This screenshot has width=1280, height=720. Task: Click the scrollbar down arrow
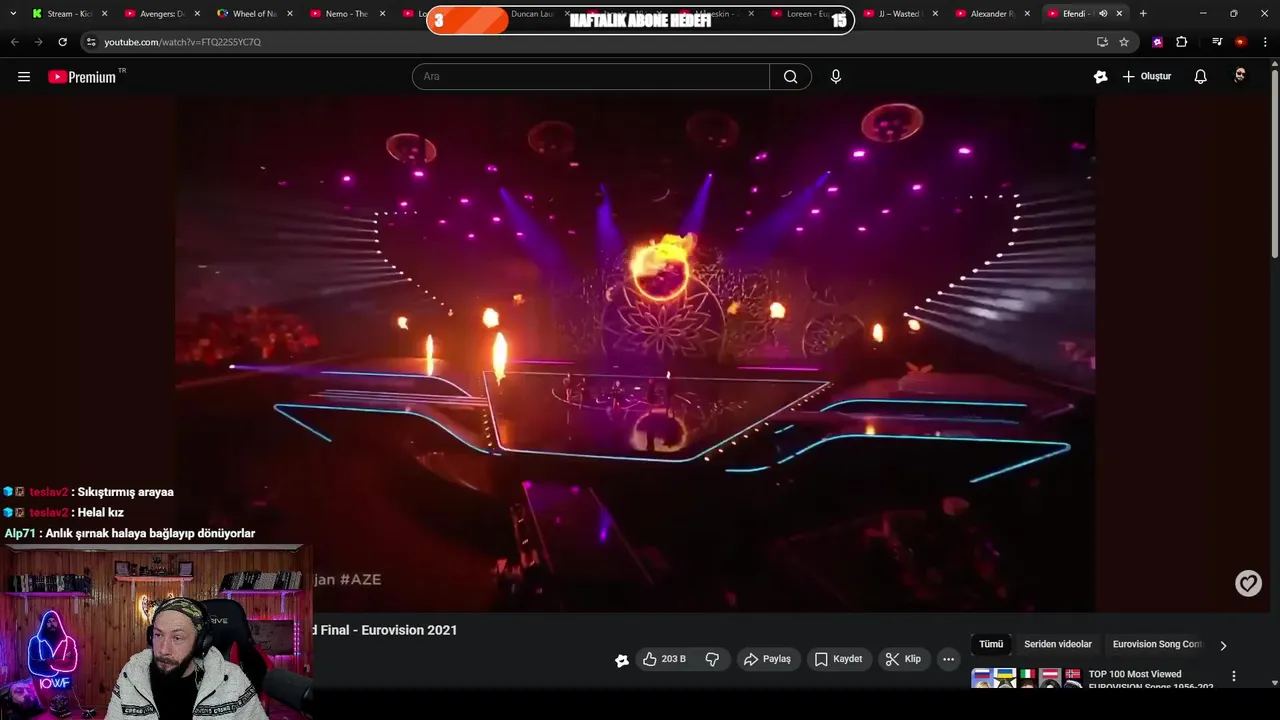1274,683
